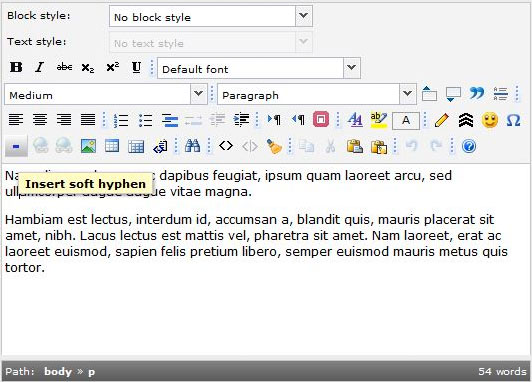Screen dimensions: 532x382
Task: Select the 'Medium' size combo box
Action: coord(106,94)
